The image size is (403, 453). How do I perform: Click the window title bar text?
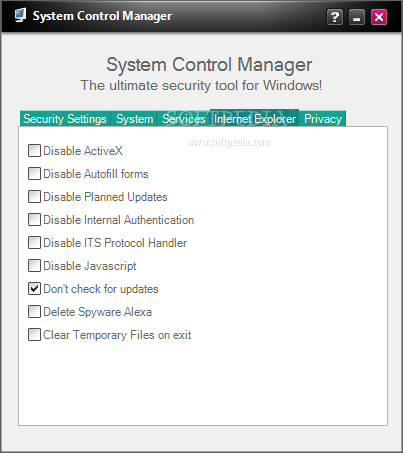(102, 16)
